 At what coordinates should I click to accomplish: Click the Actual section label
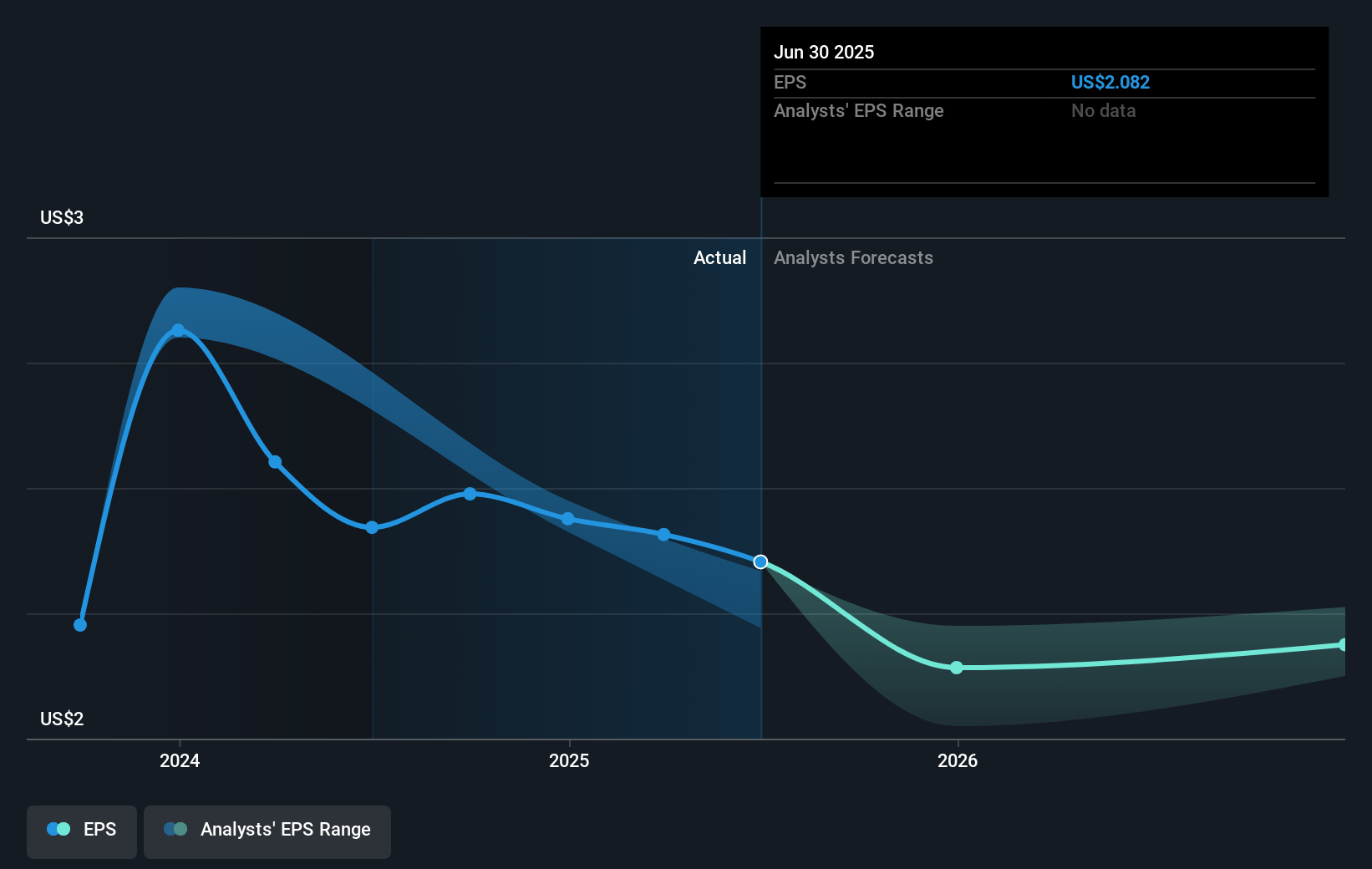pos(719,257)
